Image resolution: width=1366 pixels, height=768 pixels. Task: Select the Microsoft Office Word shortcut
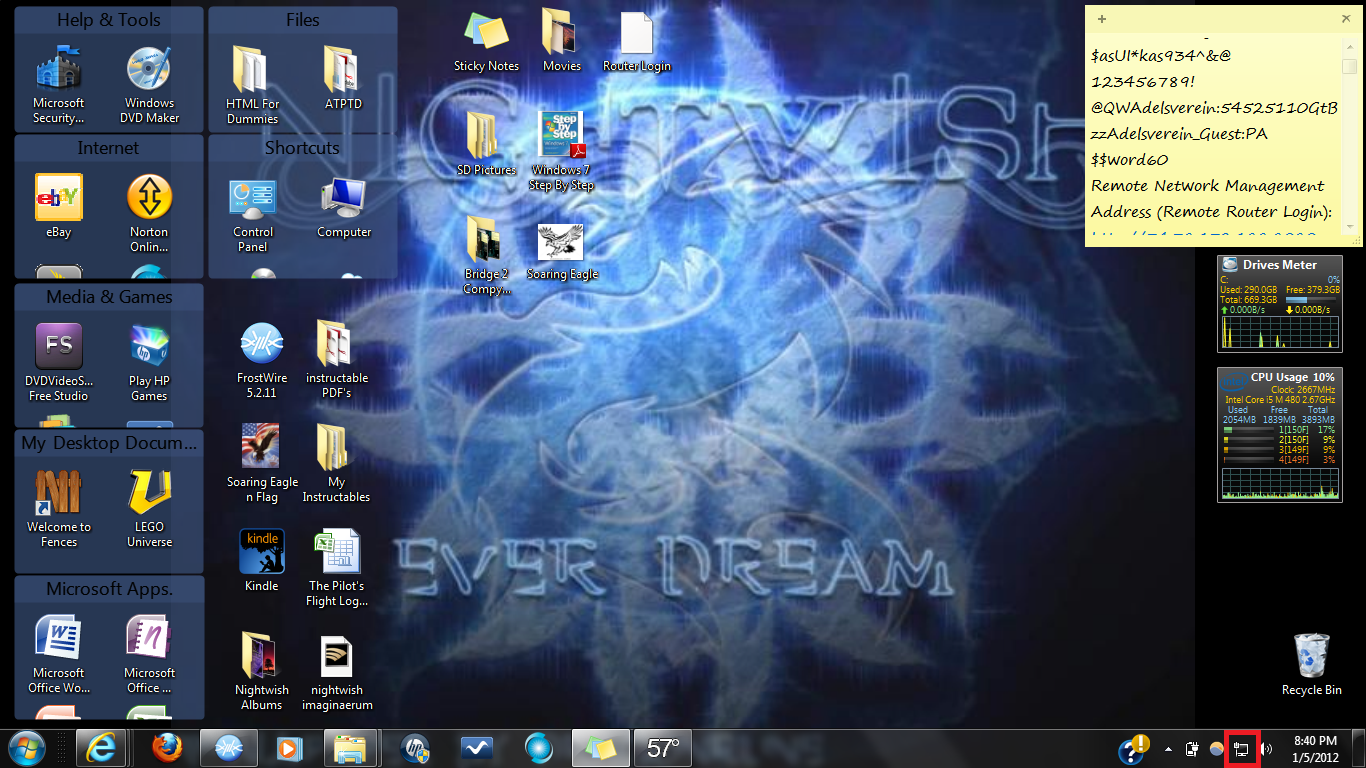click(x=59, y=654)
